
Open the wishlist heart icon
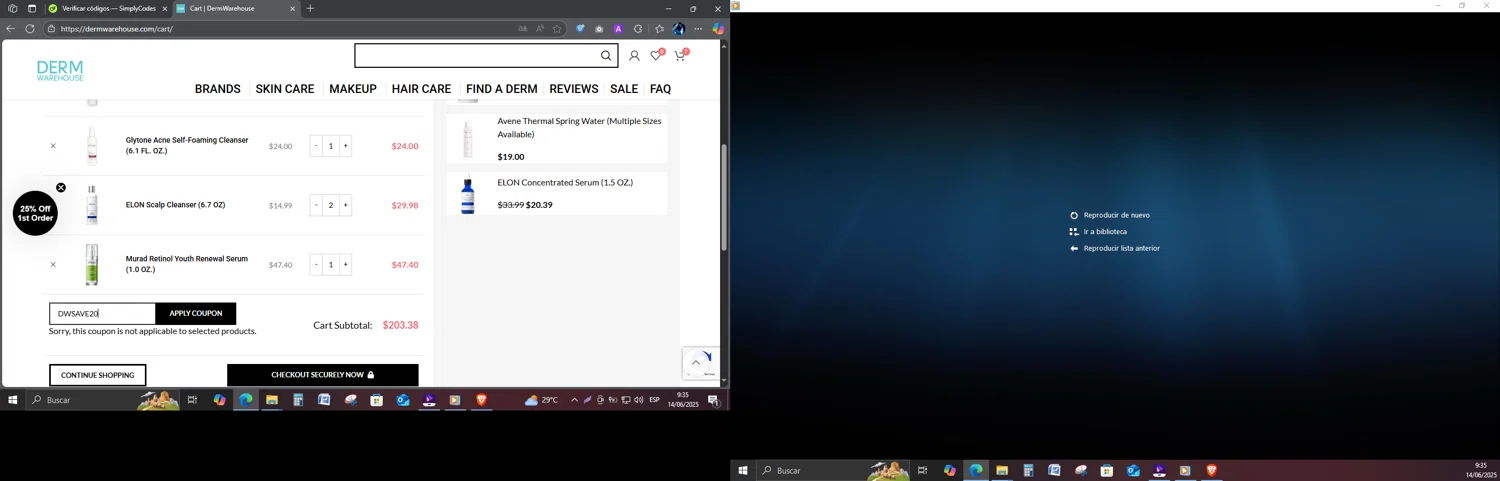tap(657, 56)
